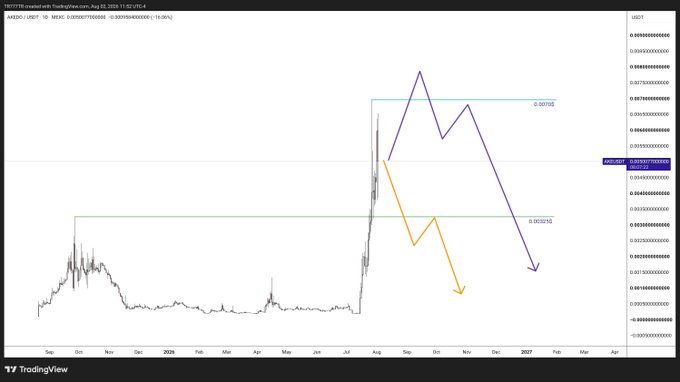Select the green horizontal support line
Viewport: 680px width, 382px height.
pos(314,216)
